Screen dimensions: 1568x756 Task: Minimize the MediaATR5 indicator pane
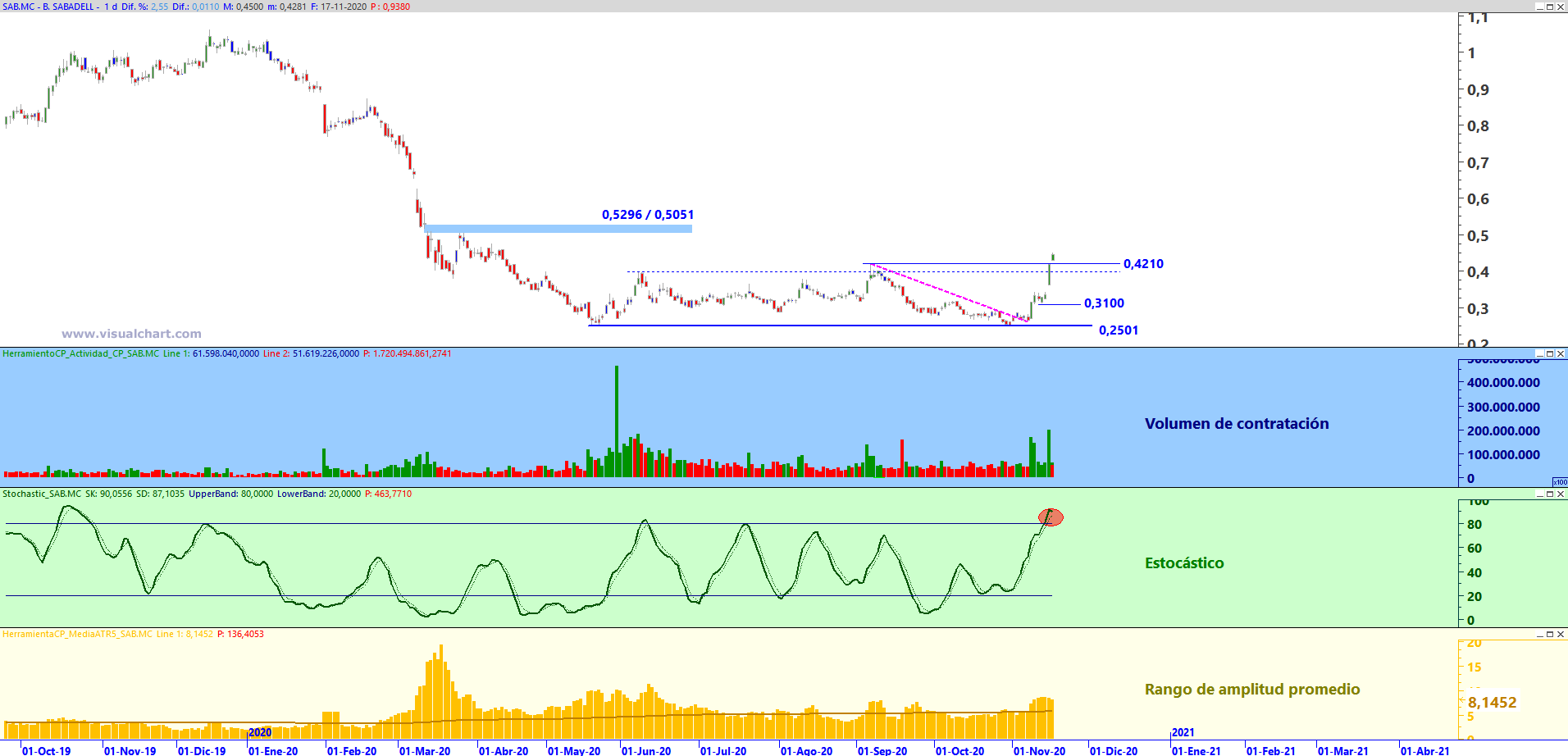(1539, 634)
